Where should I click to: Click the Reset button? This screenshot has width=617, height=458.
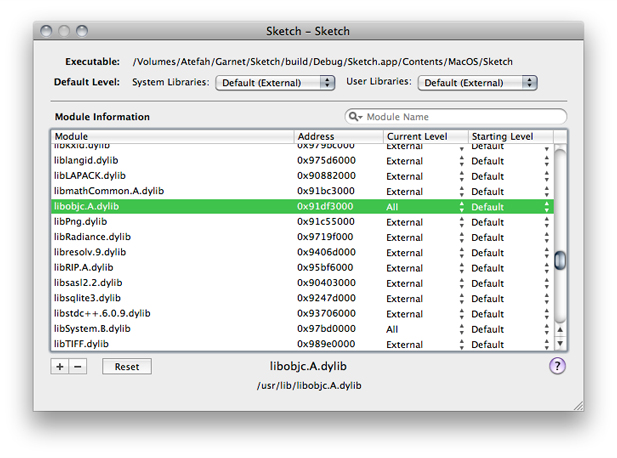[127, 367]
